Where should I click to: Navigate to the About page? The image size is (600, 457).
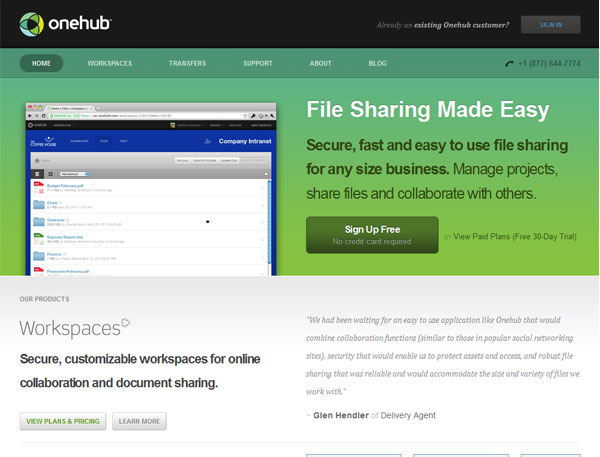(x=320, y=63)
